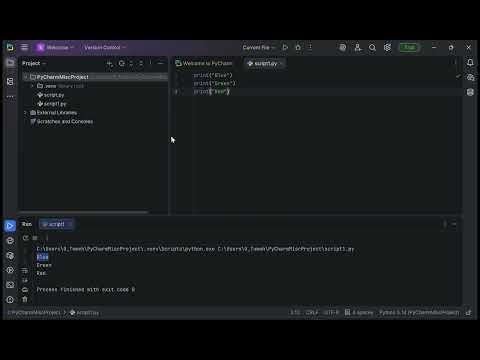480x360 pixels.
Task: Open the Current File run configuration dropdown
Action: (259, 47)
